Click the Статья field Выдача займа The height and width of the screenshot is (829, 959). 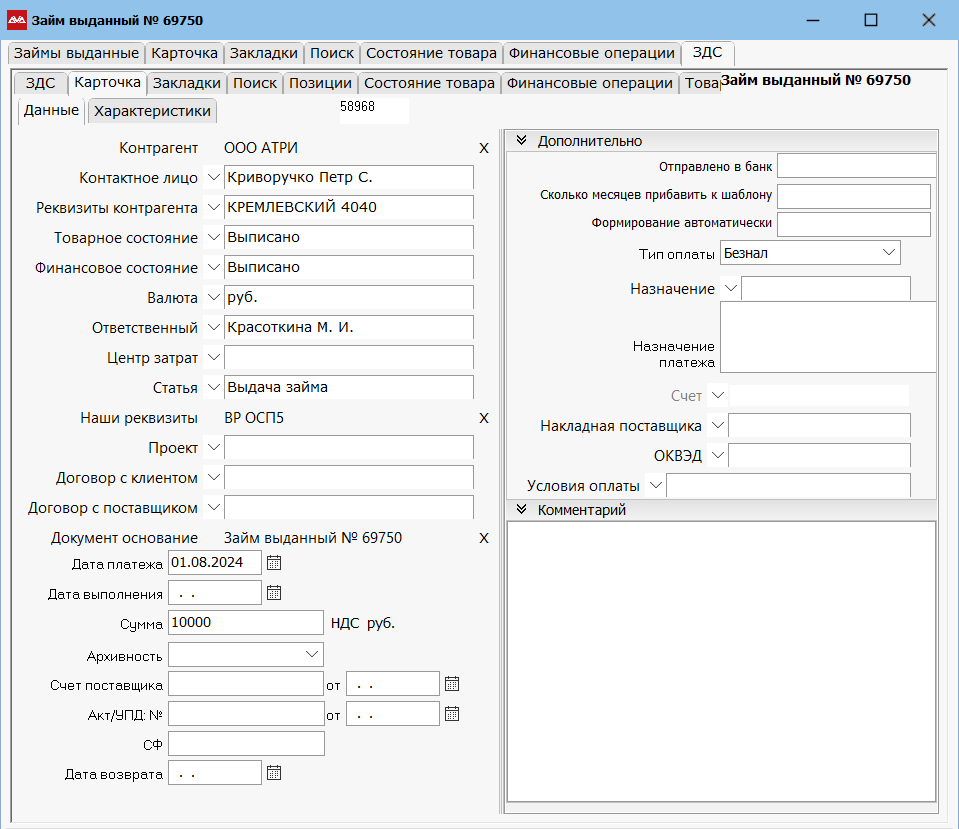349,387
